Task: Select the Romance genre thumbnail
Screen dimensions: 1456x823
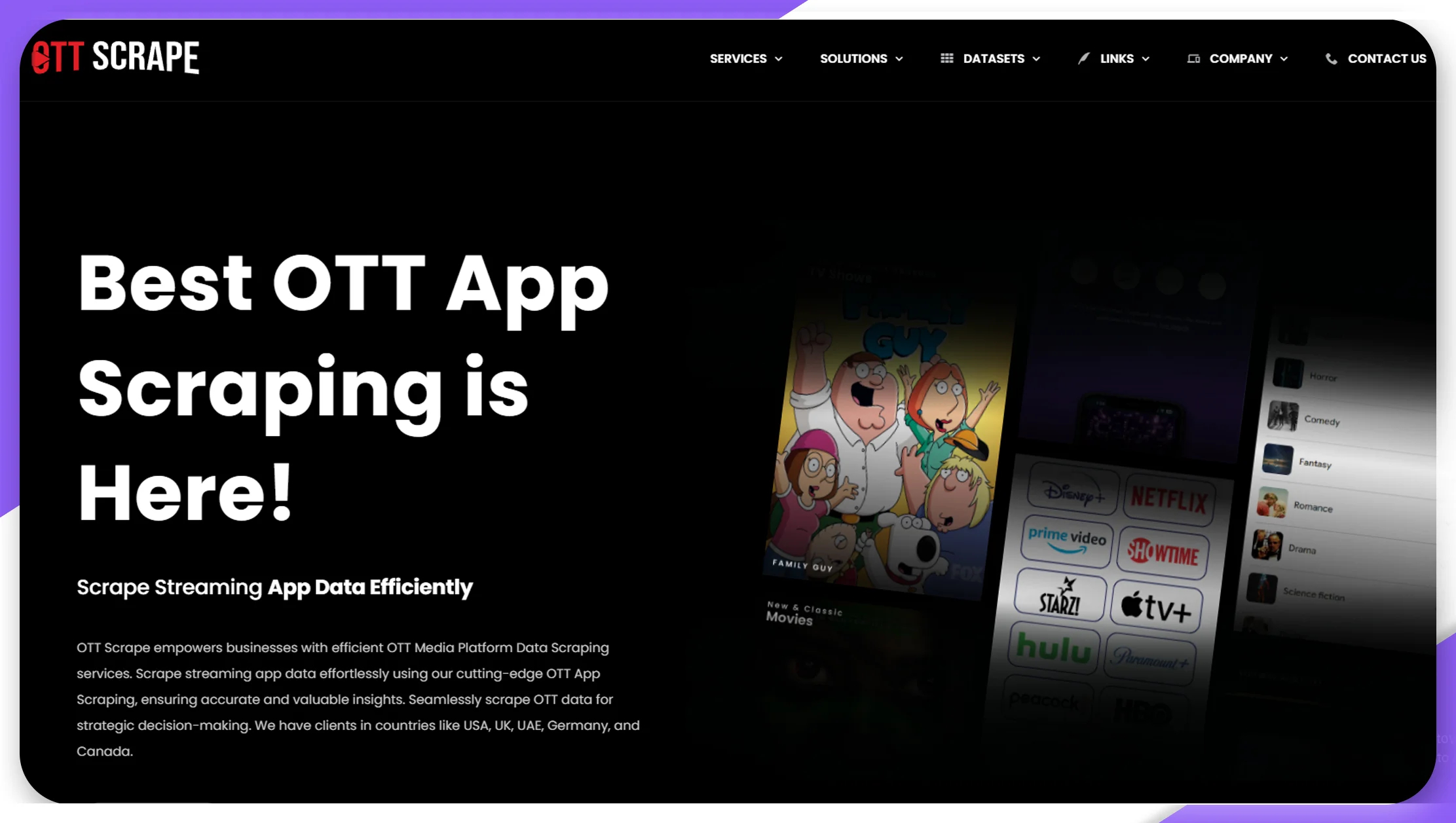Action: coord(1273,503)
